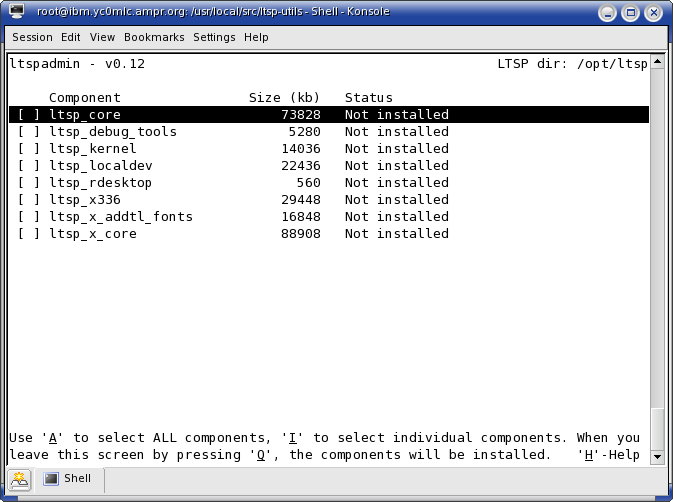Screen dimensions: 673x502
Task: Toggle the ltsp_kernel checkbox
Action: [29, 149]
